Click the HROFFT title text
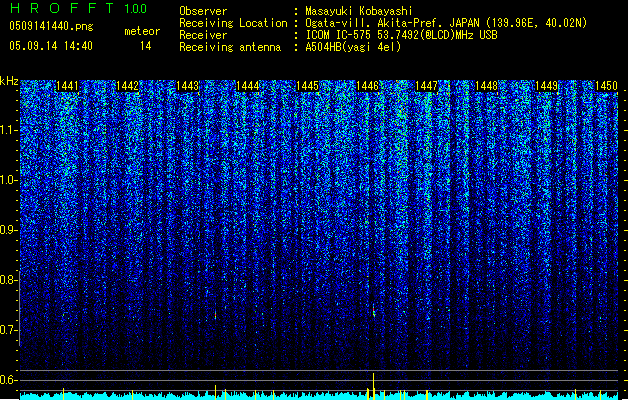The image size is (629, 400). 62,8
